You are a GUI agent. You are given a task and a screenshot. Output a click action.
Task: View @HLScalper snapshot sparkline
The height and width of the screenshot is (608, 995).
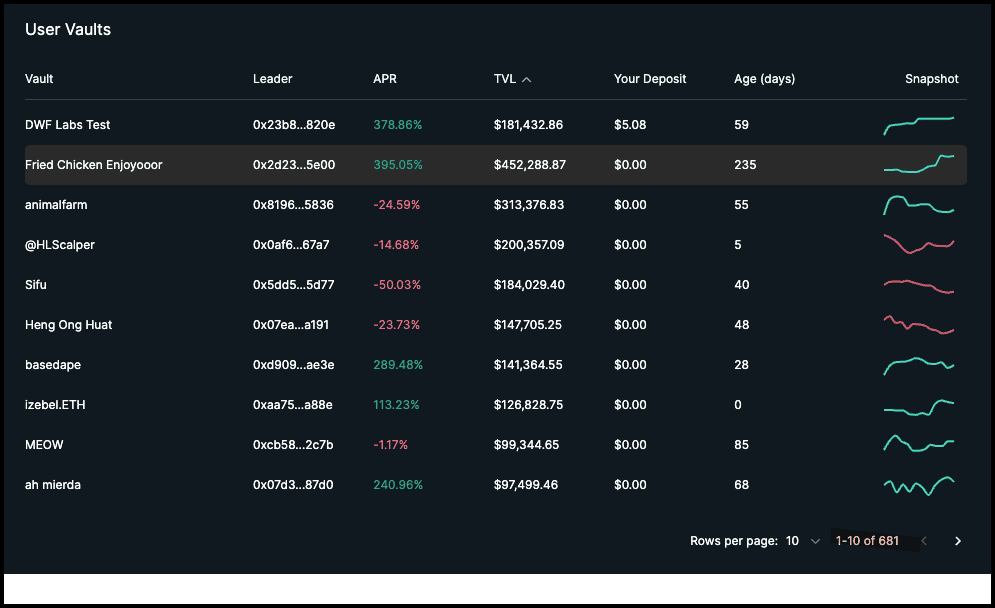919,244
